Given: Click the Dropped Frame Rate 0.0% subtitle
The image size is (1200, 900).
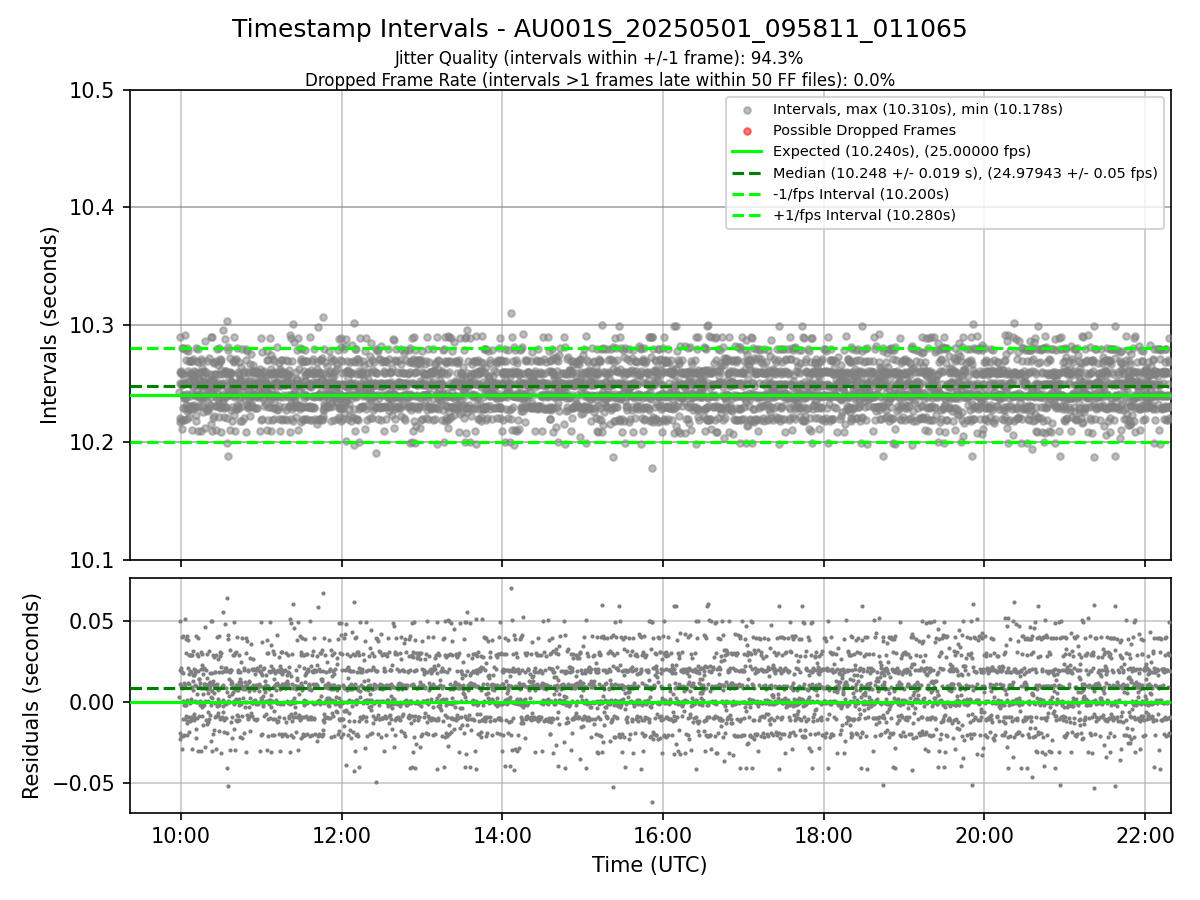Looking at the screenshot, I should [599, 79].
